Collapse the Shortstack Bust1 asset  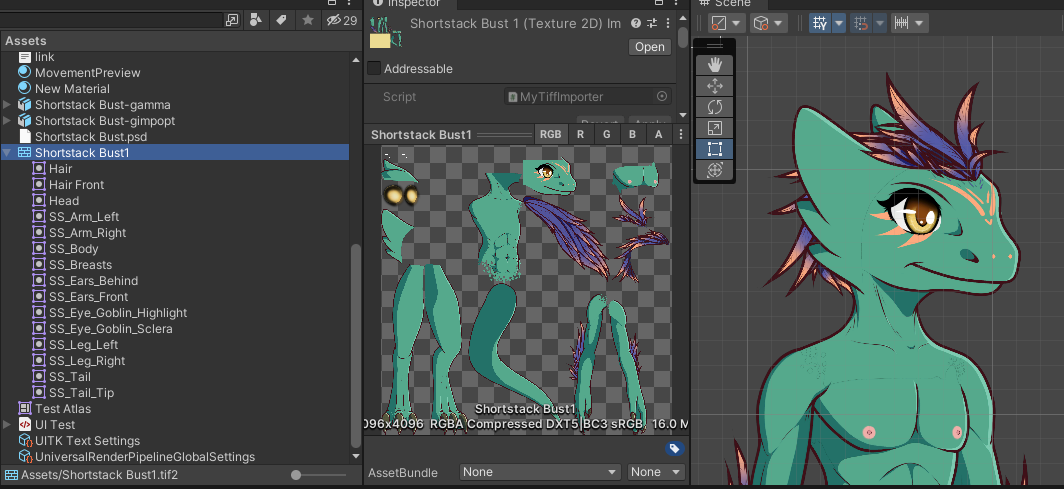point(8,153)
